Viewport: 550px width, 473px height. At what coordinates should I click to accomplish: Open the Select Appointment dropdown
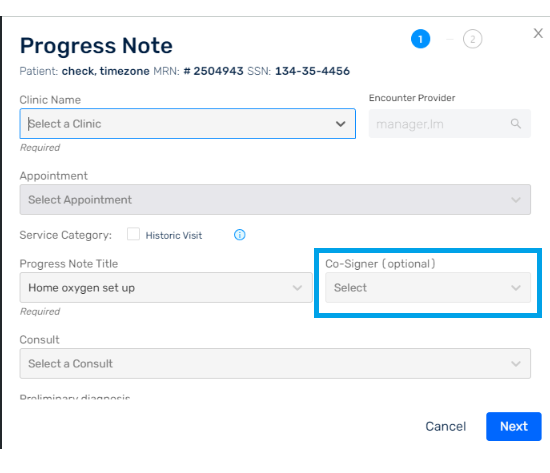coord(275,199)
